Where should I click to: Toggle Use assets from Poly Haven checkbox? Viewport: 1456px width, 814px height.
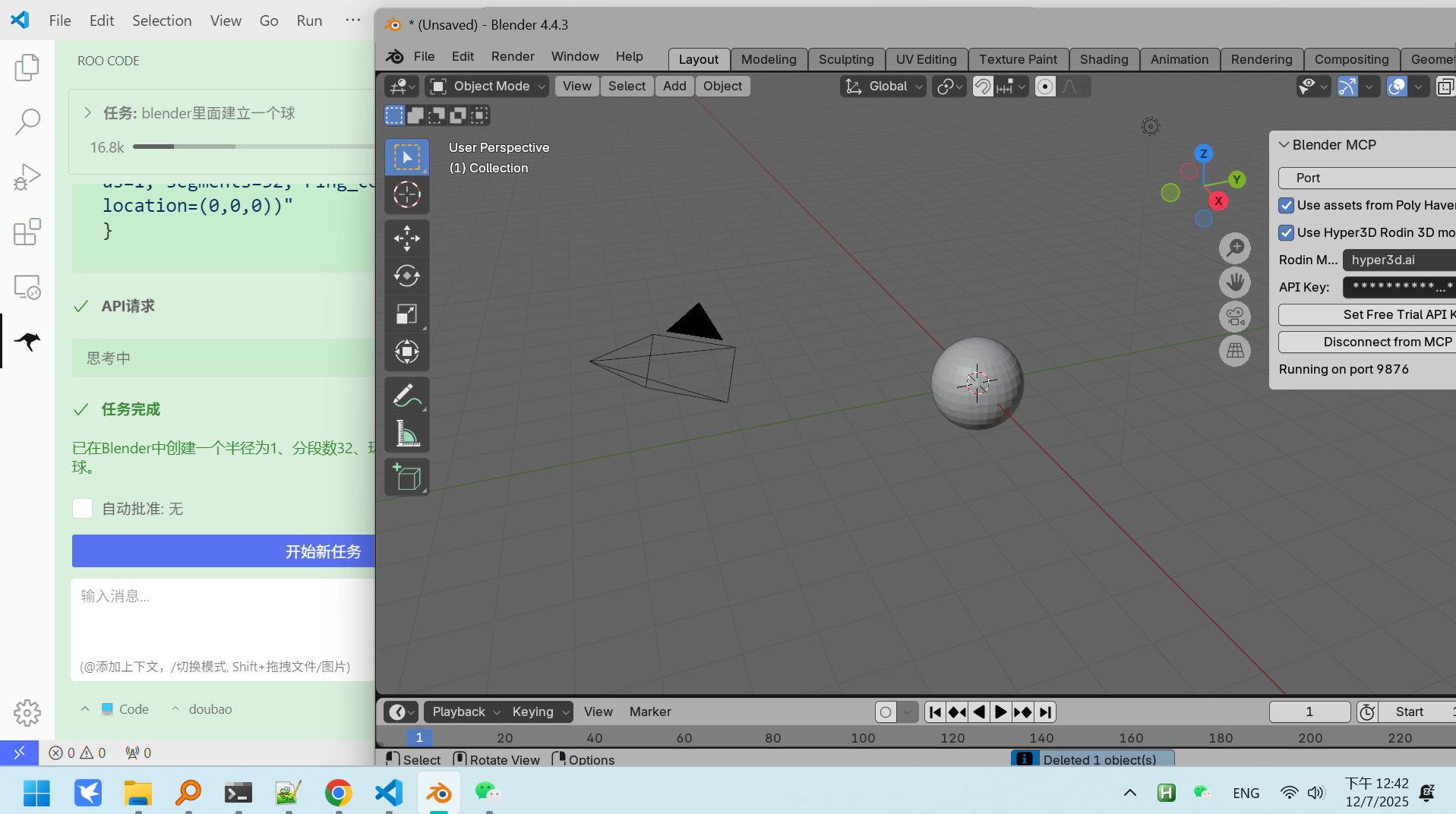pos(1286,205)
